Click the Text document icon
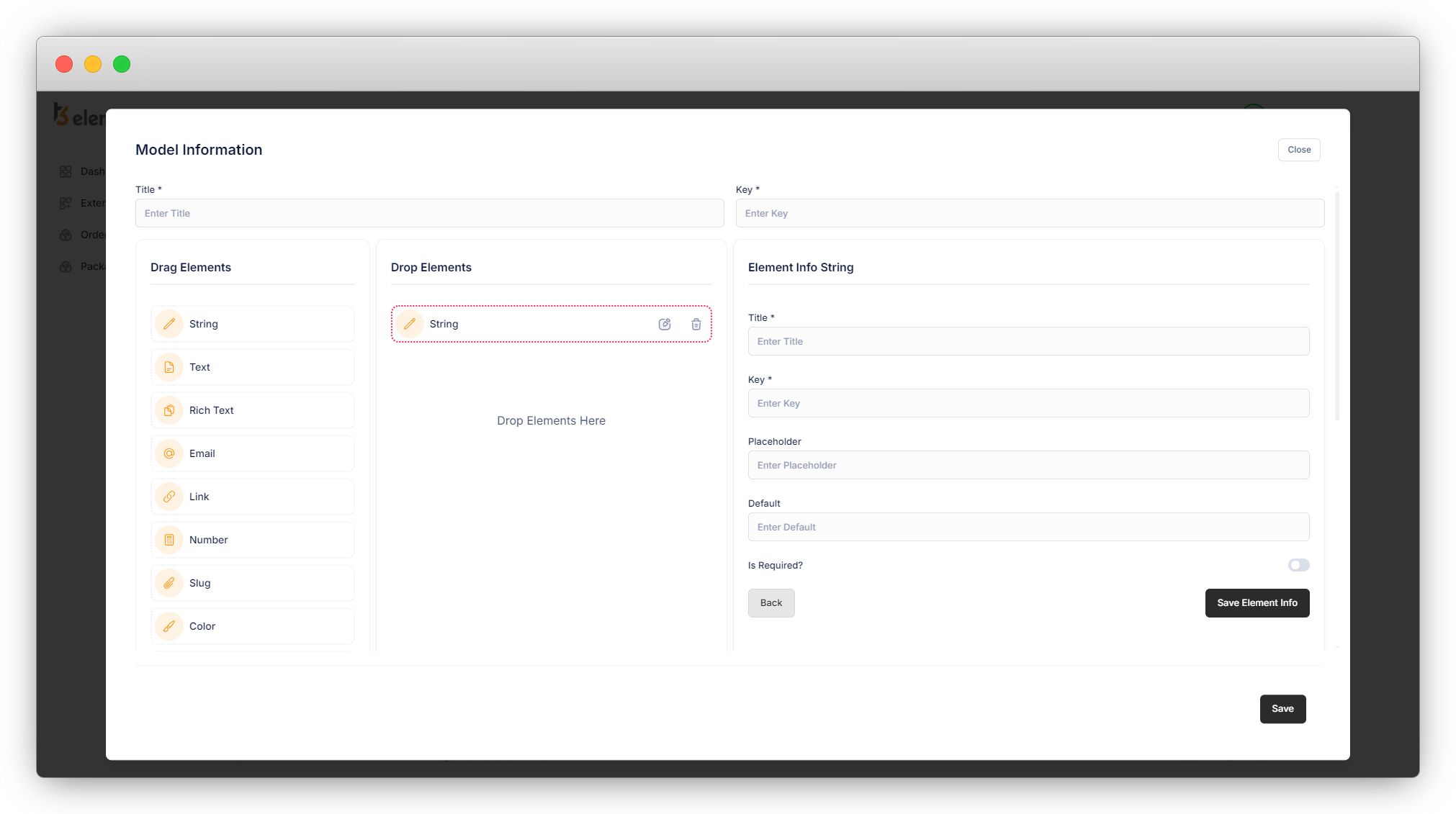1456x814 pixels. coord(169,367)
